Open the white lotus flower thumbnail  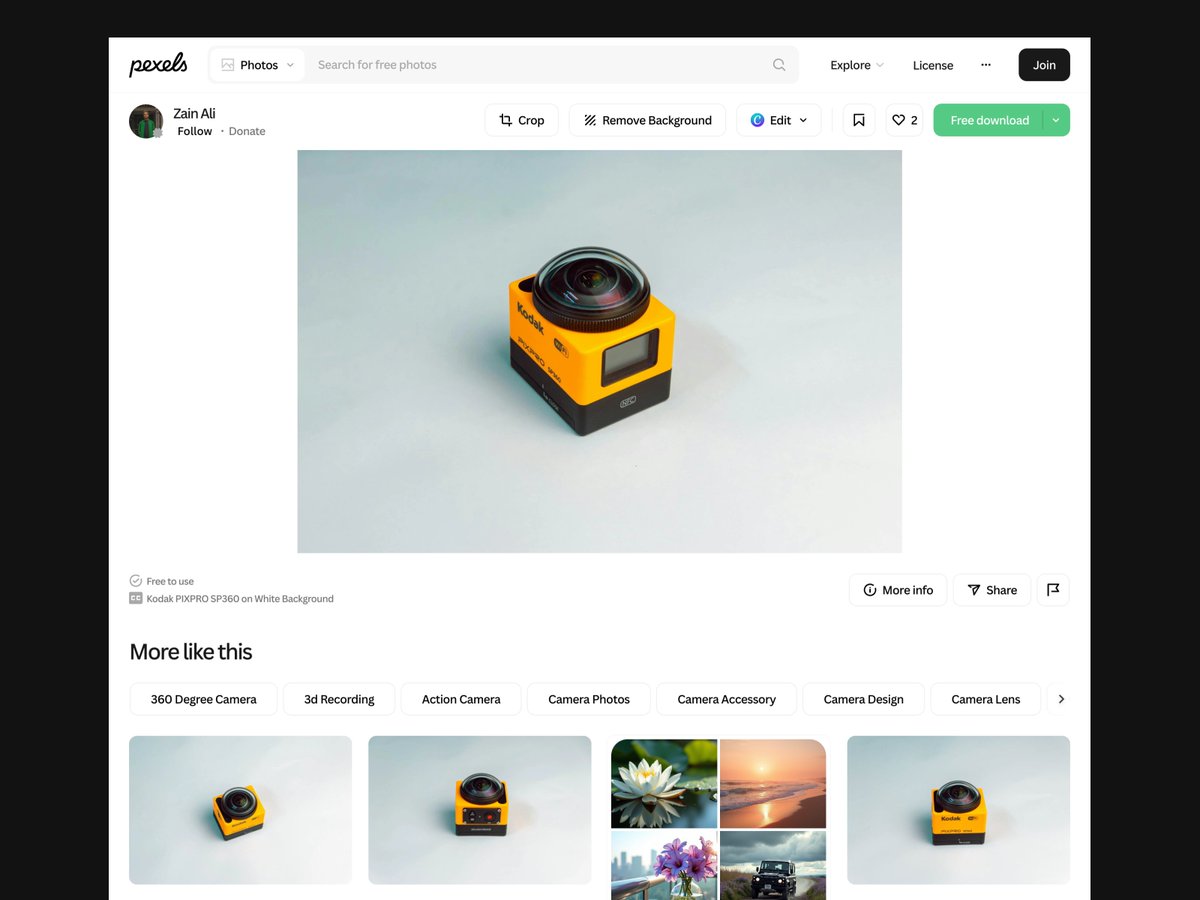pyautogui.click(x=664, y=783)
